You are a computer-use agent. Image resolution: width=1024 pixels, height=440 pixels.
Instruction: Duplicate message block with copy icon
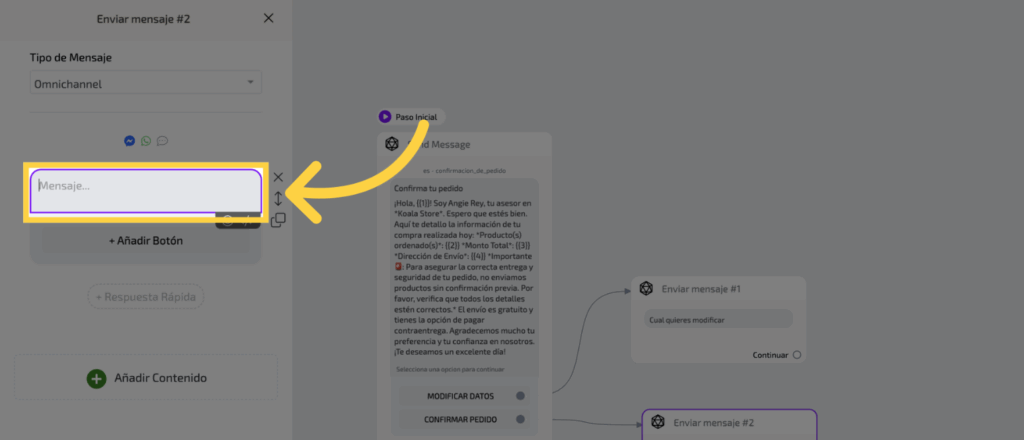278,220
